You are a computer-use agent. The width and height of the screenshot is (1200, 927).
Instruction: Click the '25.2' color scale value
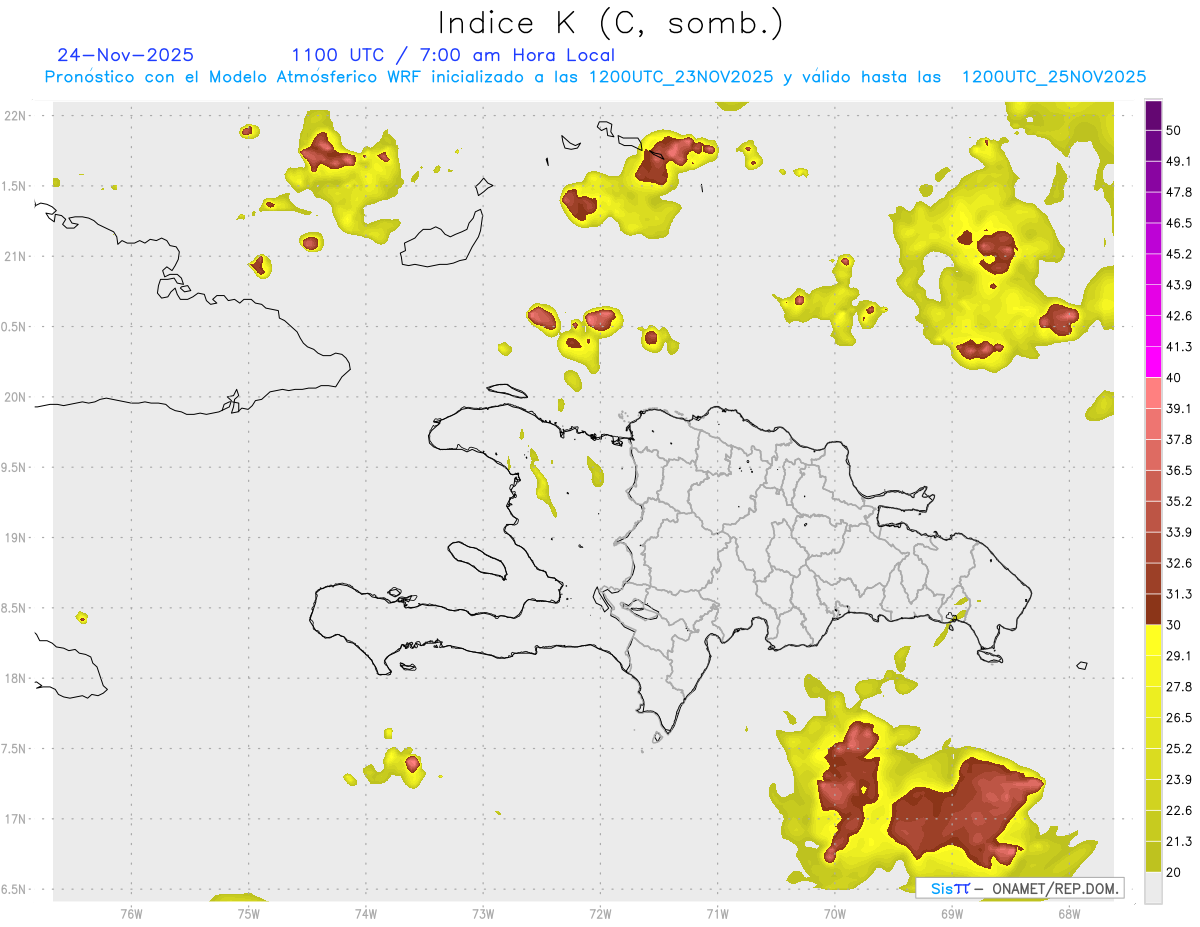tap(1179, 749)
